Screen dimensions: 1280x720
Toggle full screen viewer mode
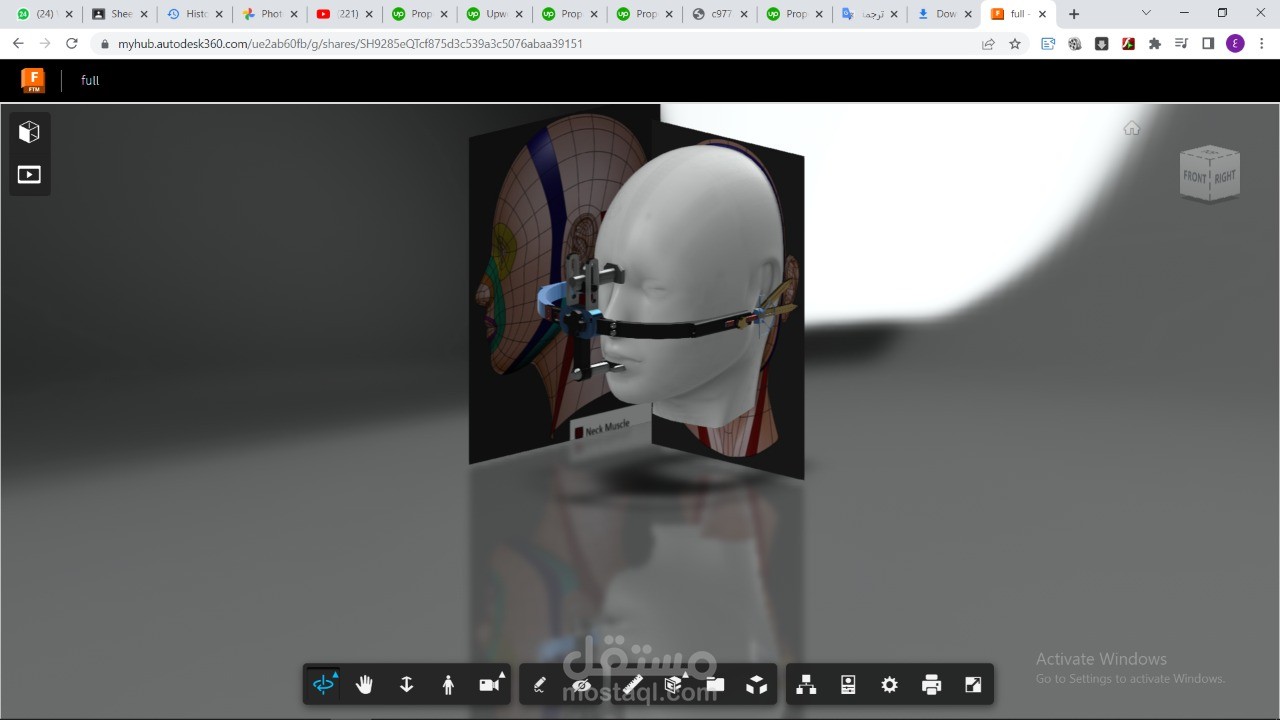click(x=973, y=685)
